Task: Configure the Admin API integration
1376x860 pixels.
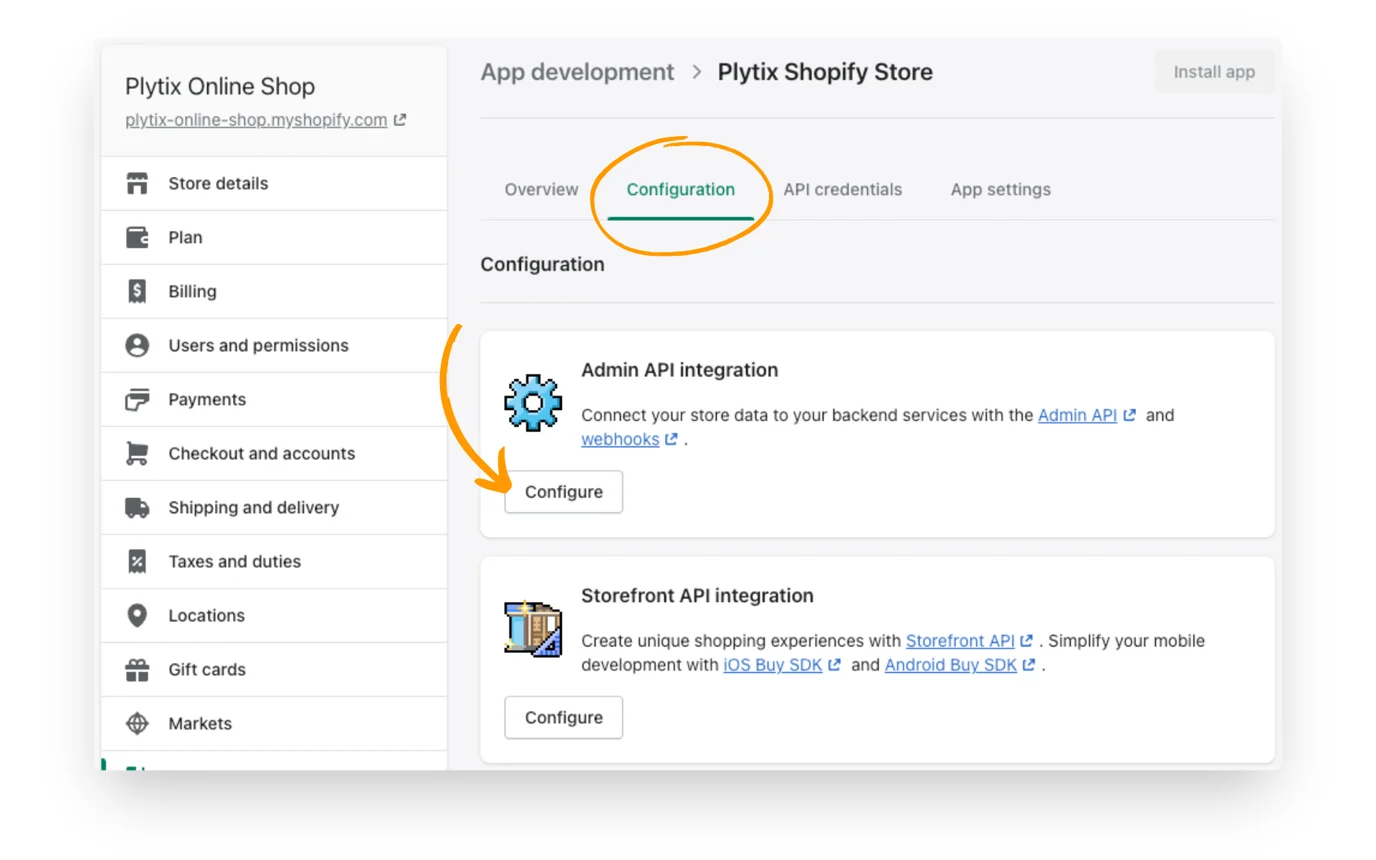Action: [x=563, y=491]
